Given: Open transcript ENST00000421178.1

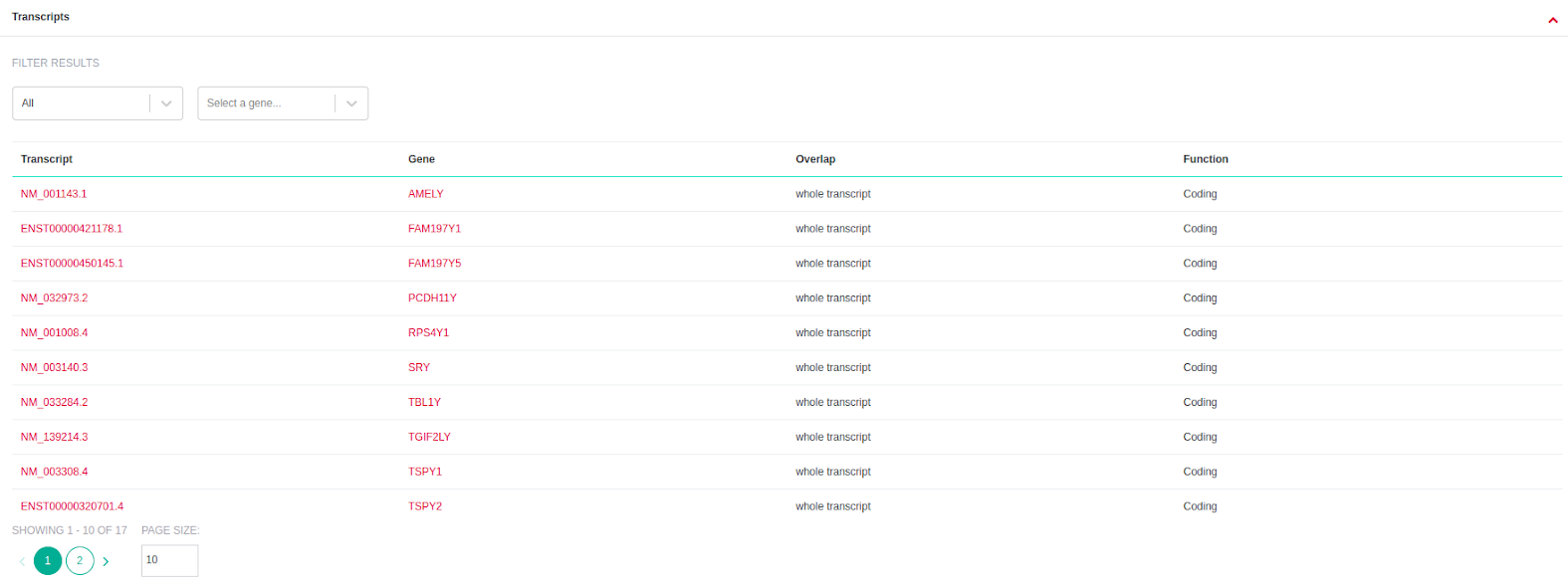Looking at the screenshot, I should tap(72, 229).
